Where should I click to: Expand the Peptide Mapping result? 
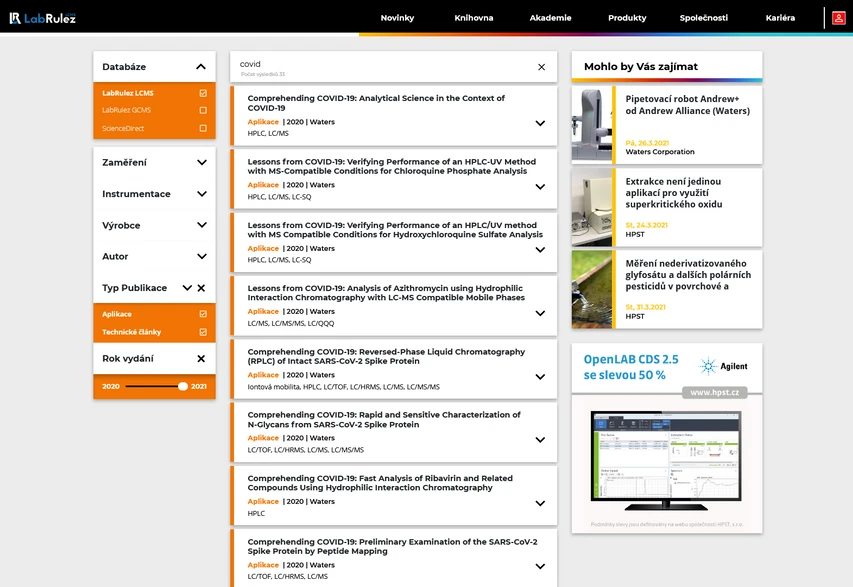click(x=540, y=566)
